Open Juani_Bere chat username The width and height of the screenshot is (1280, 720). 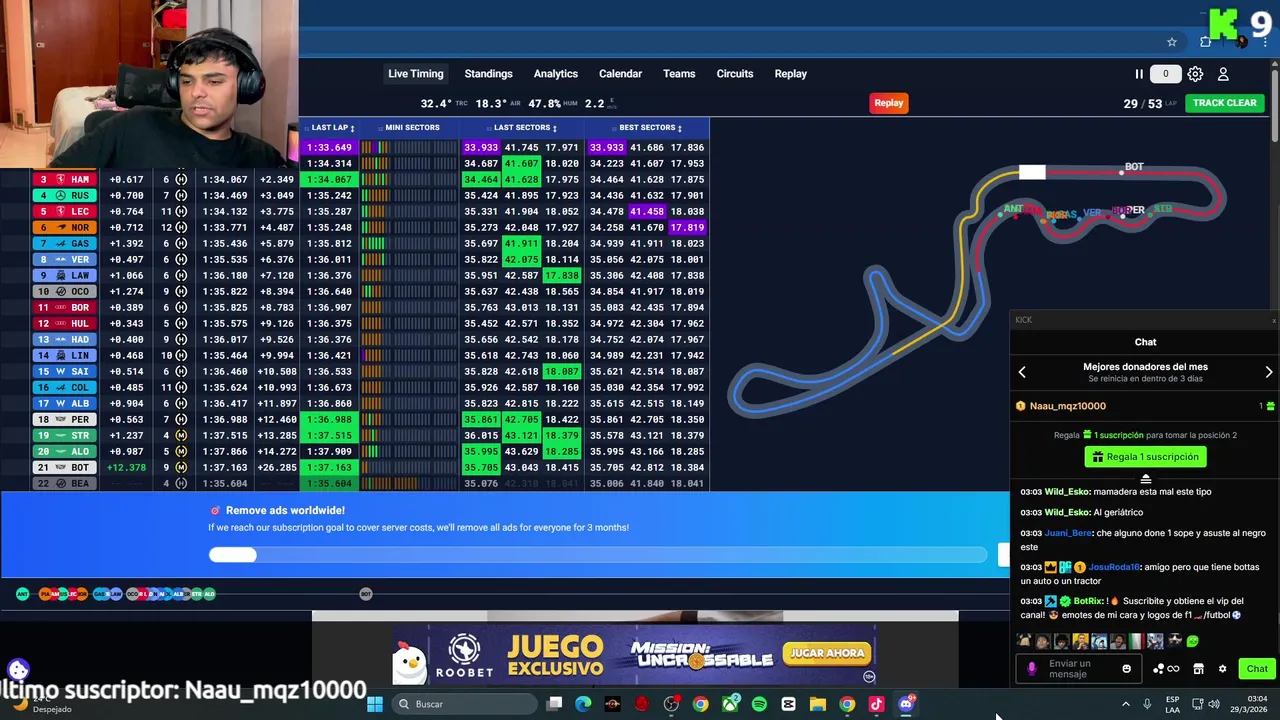(1068, 533)
